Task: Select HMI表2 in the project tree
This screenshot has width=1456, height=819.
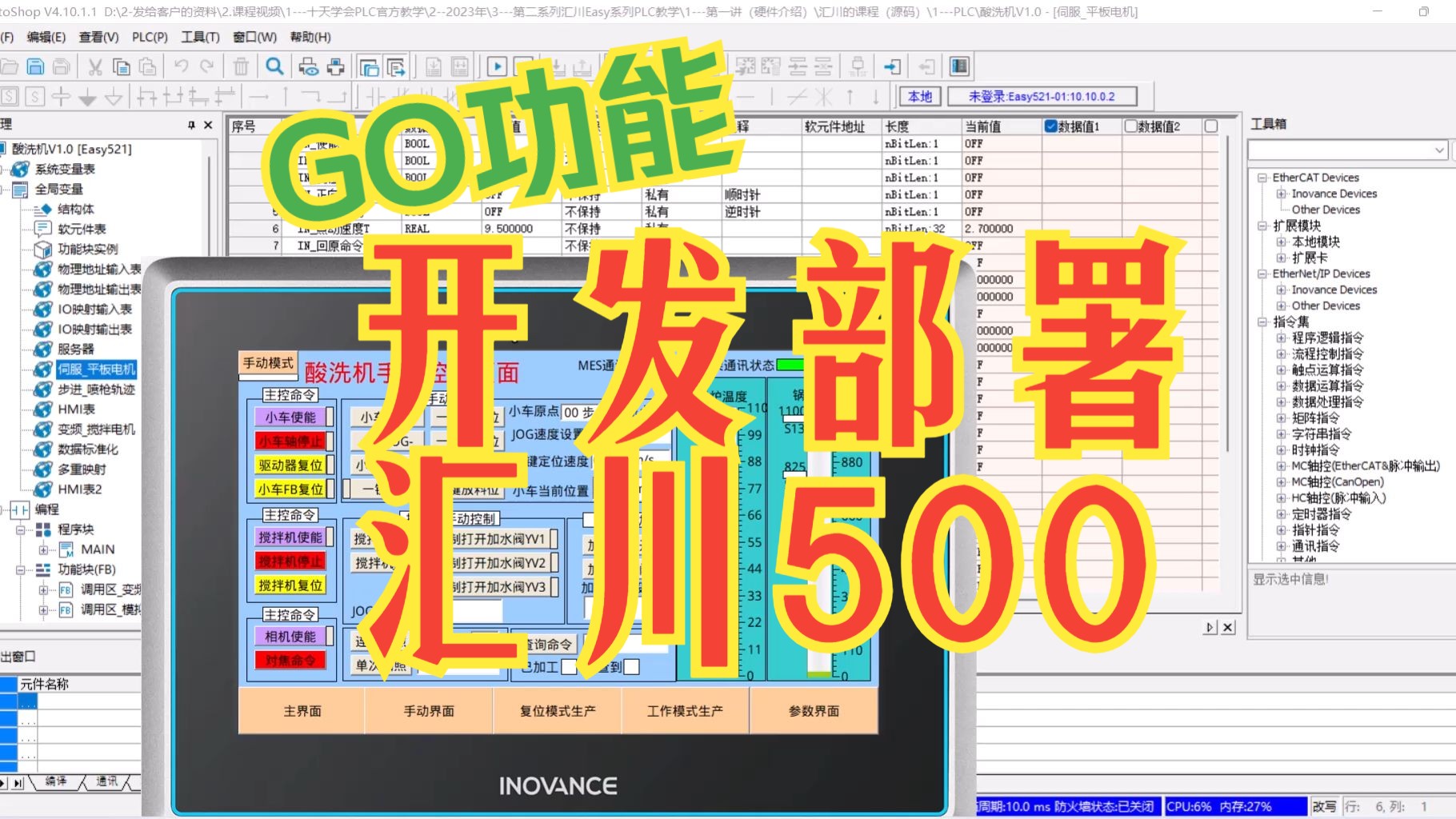Action: 79,489
